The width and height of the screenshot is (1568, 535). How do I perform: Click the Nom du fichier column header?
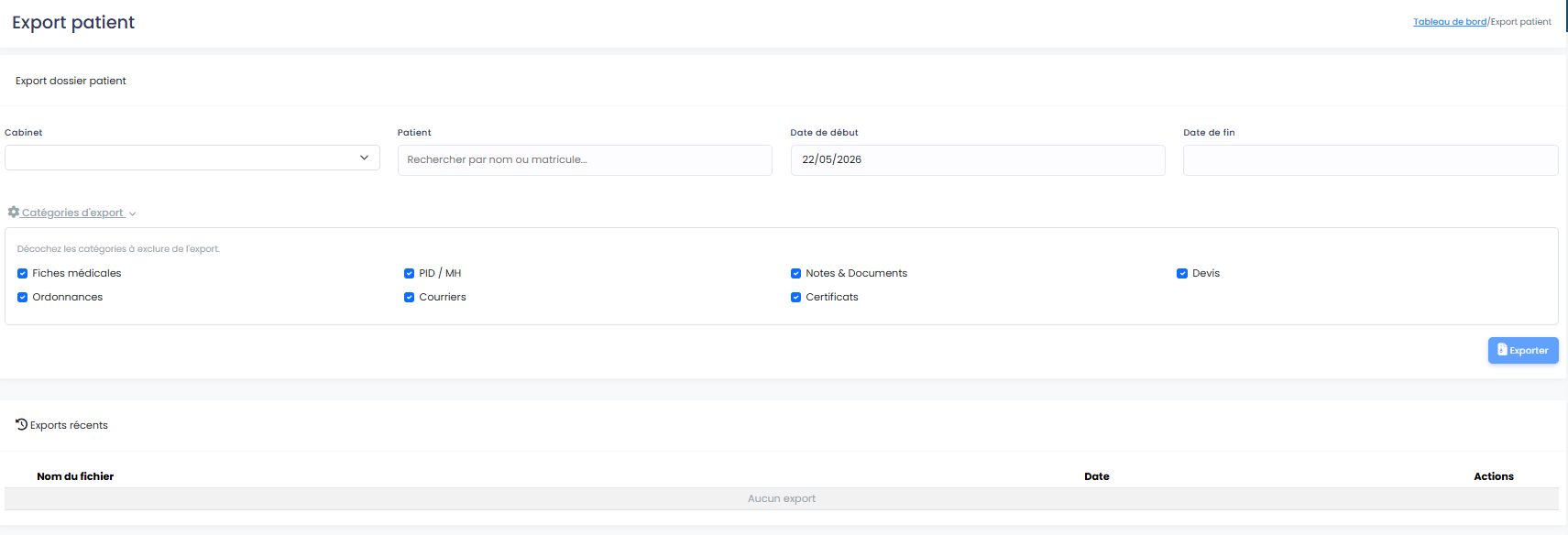[x=75, y=476]
